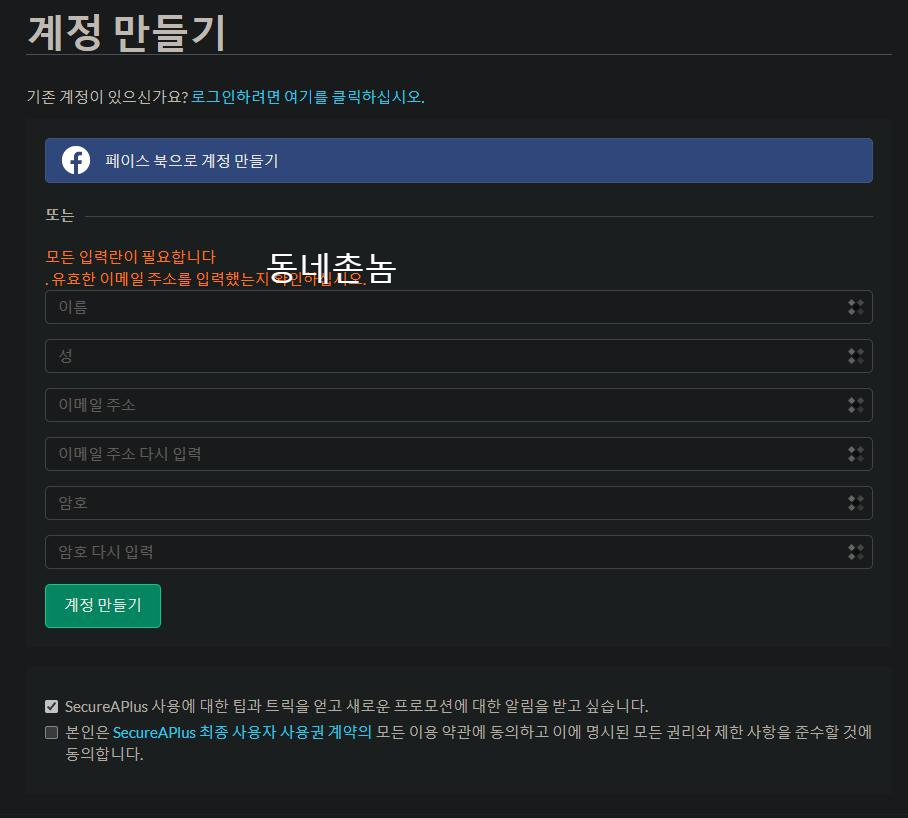Uncheck the SecureAPlus tips and promotions checkbox
This screenshot has height=818, width=908.
[52, 706]
